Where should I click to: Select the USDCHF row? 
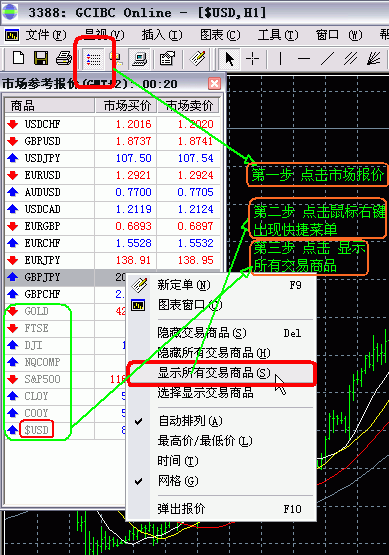113,124
